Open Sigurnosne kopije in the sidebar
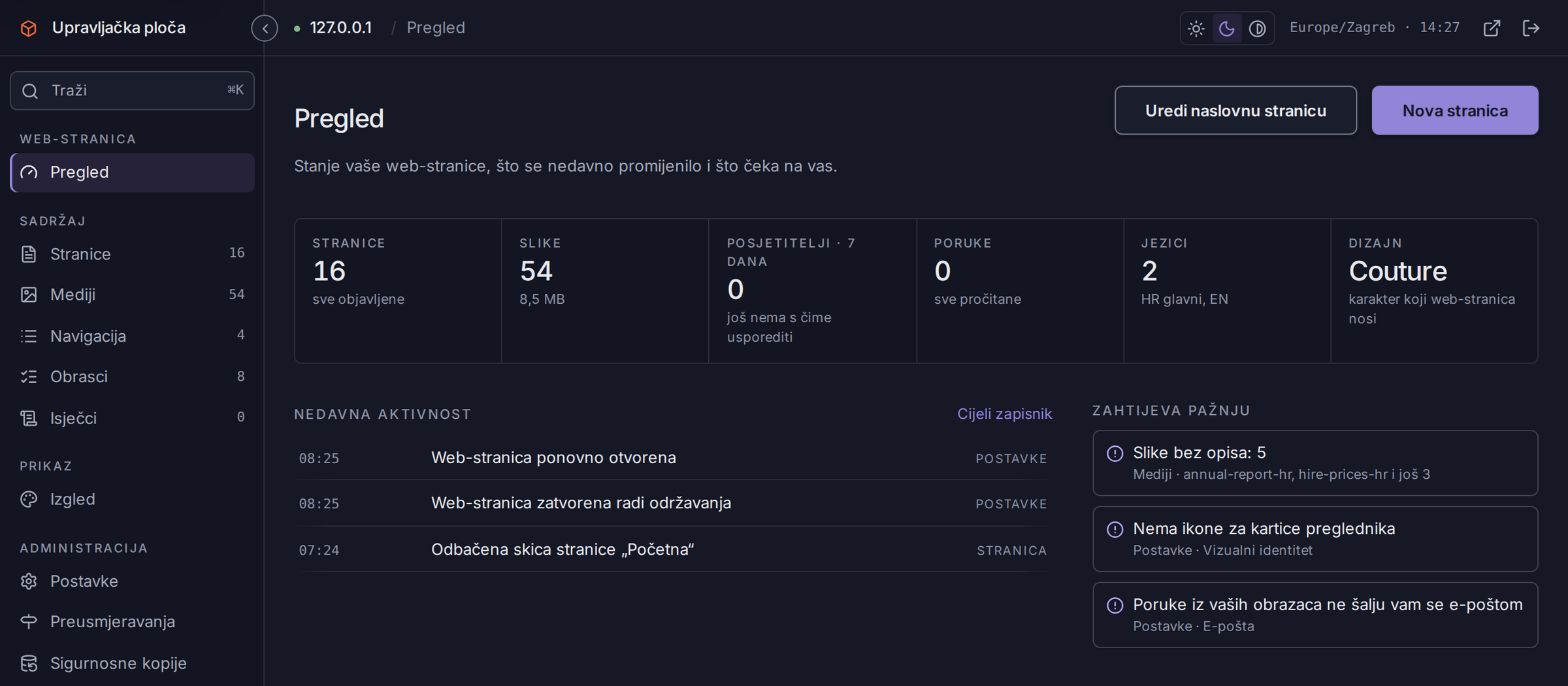Screen dimensions: 1568x686 [x=133, y=663]
